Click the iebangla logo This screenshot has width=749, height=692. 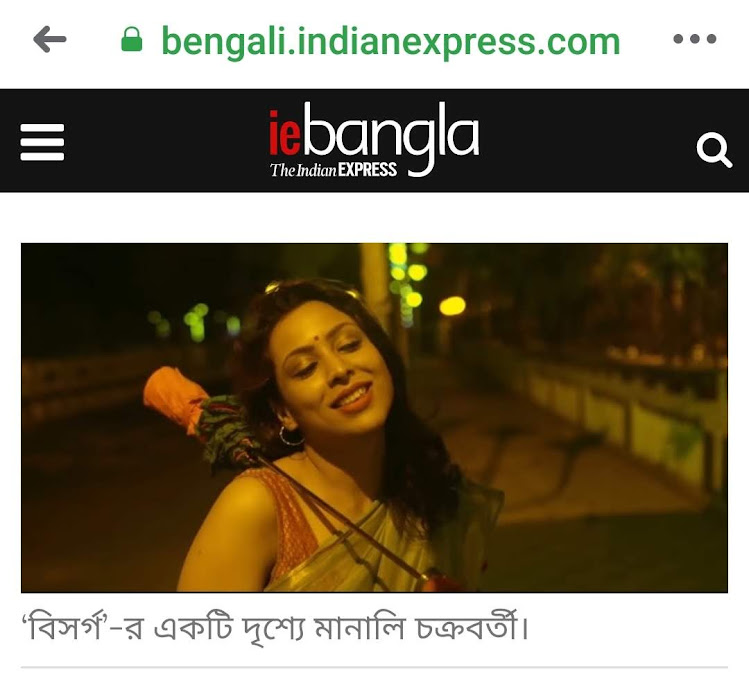point(374,139)
